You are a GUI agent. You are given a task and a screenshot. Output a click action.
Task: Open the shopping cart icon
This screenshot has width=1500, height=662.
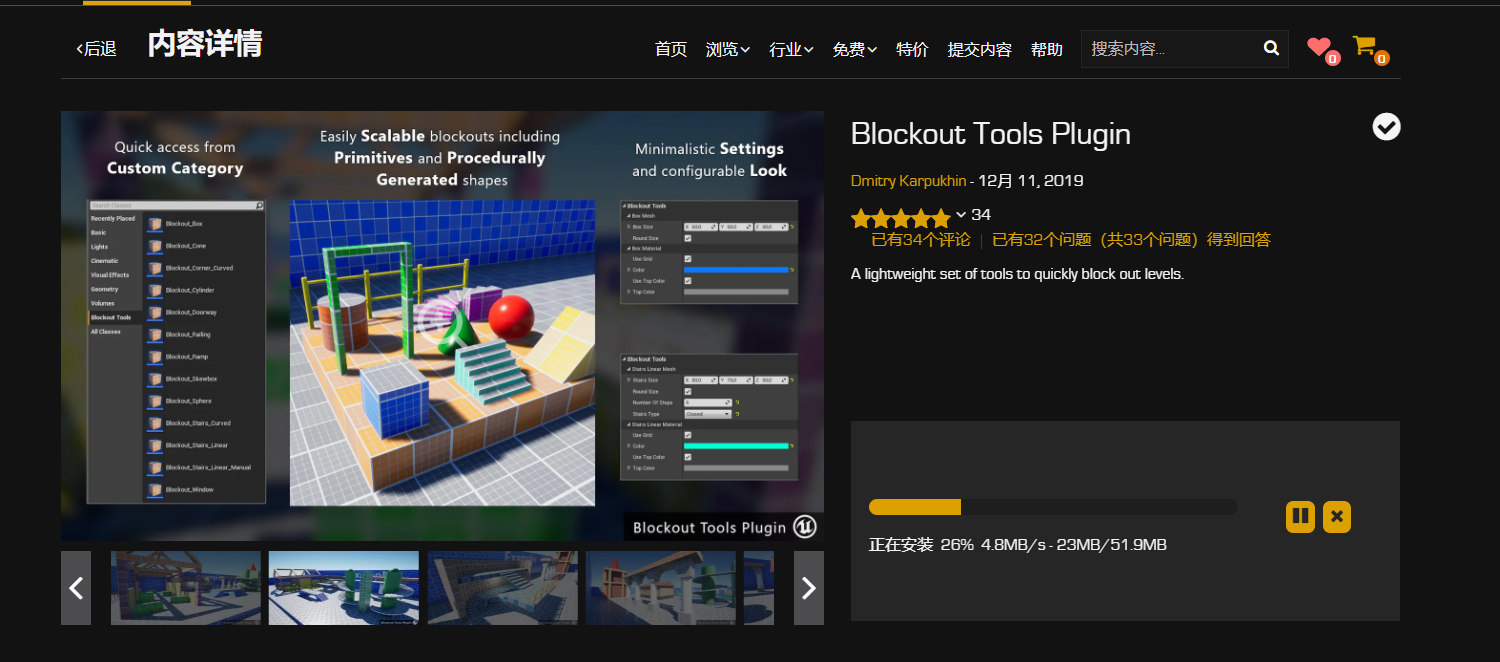(x=1364, y=46)
